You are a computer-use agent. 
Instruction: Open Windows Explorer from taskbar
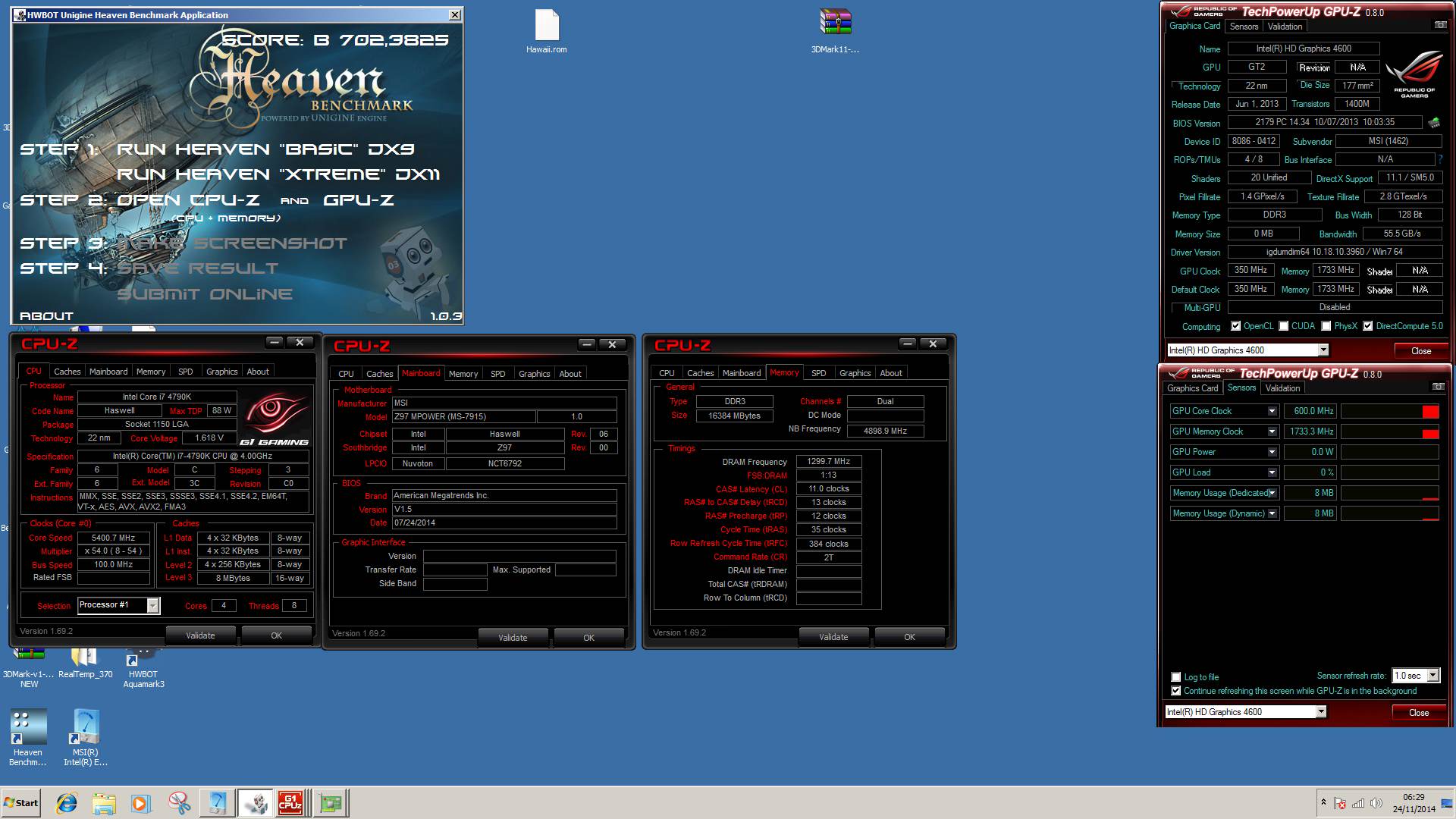pos(104,803)
